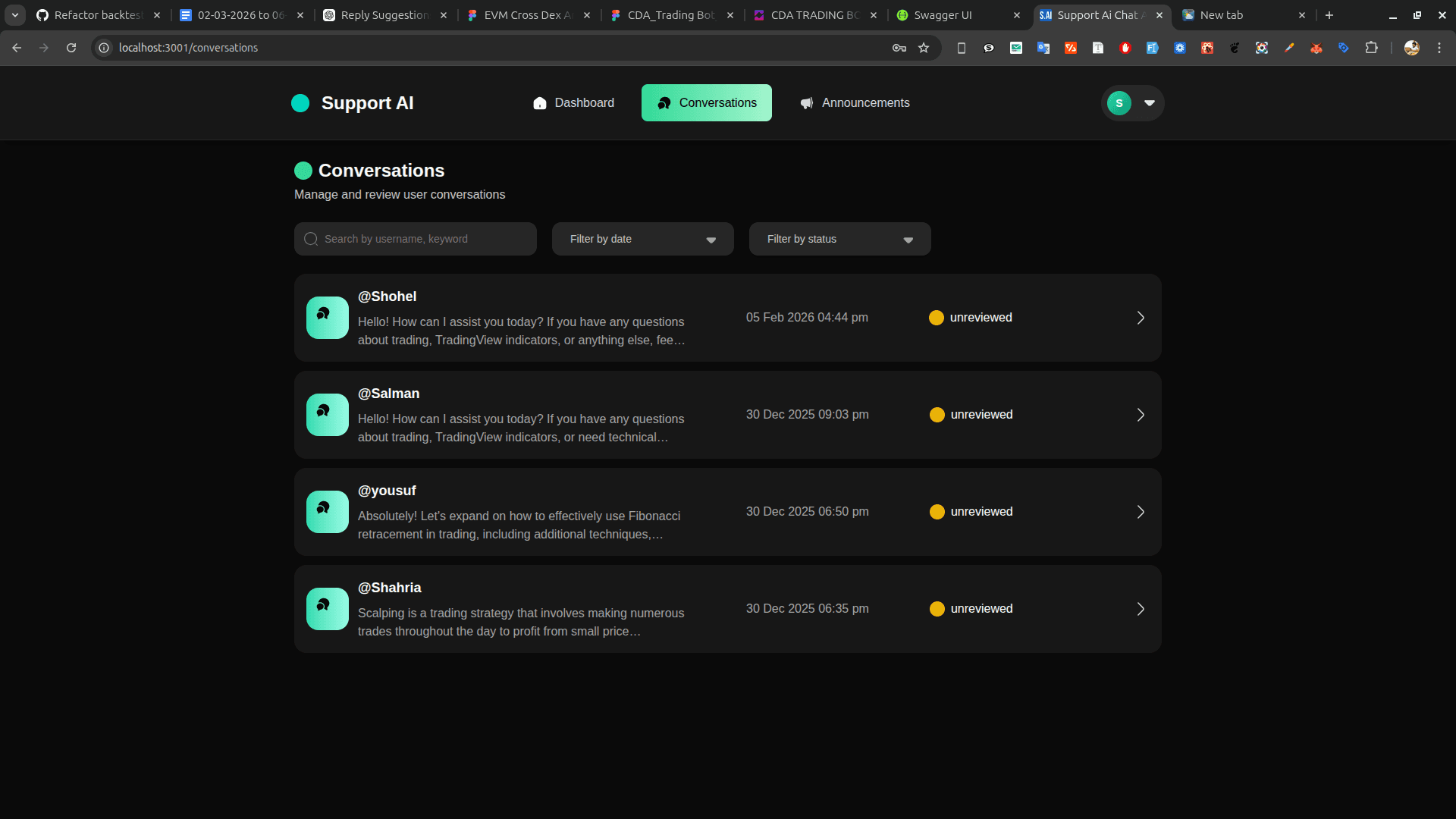Focus the search by username field
1456x819 pixels.
coord(425,239)
